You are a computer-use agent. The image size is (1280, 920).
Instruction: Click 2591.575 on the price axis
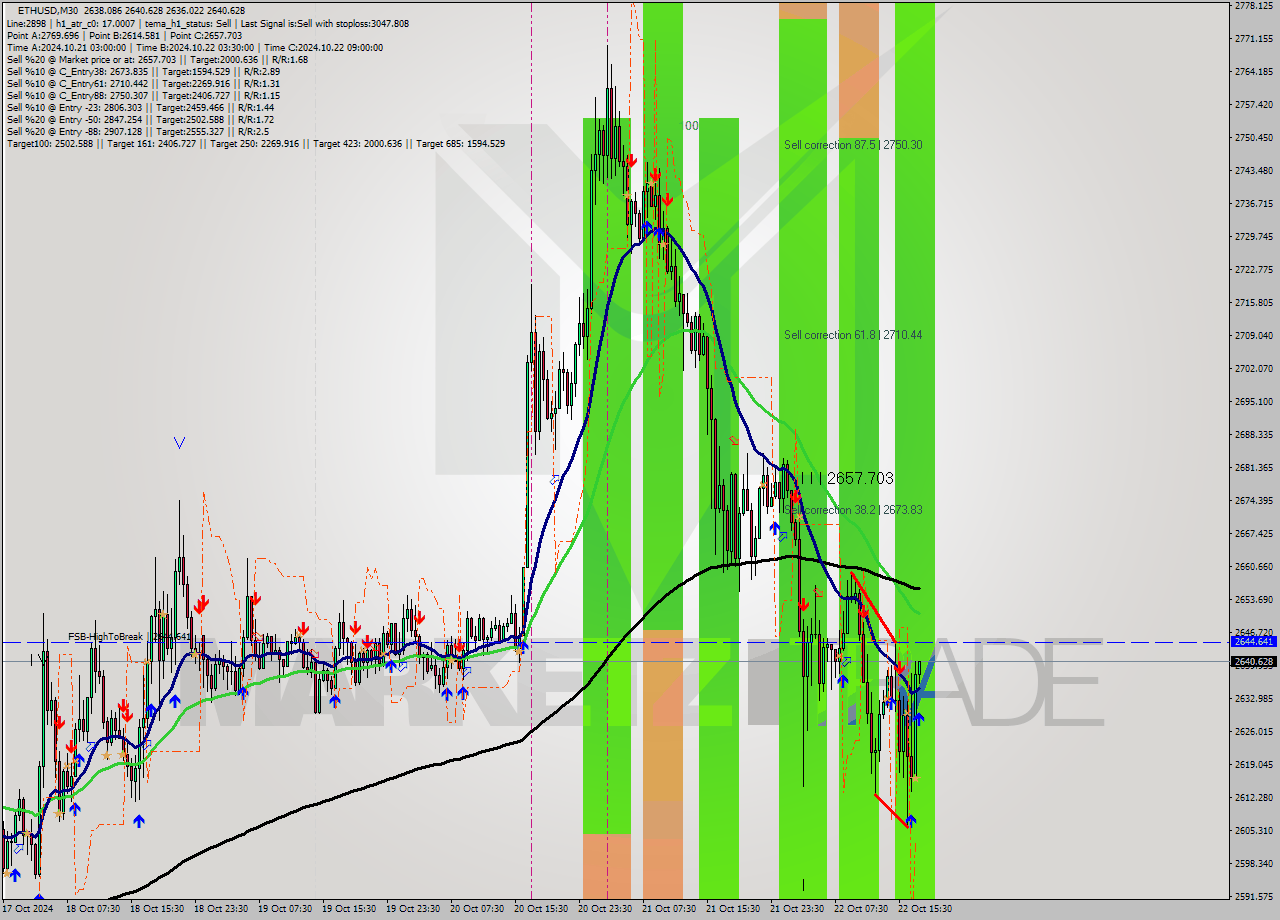(1254, 896)
